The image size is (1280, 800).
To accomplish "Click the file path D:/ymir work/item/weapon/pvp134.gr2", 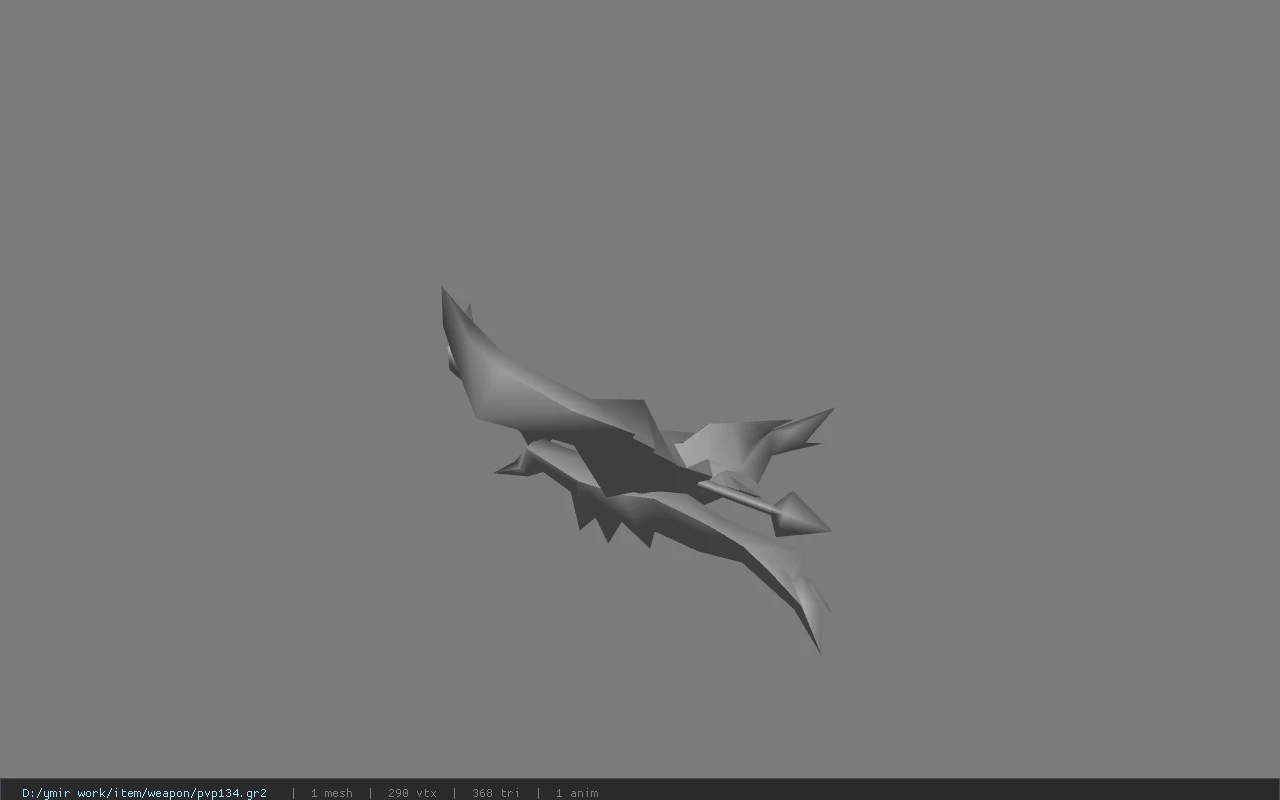I will [x=144, y=793].
